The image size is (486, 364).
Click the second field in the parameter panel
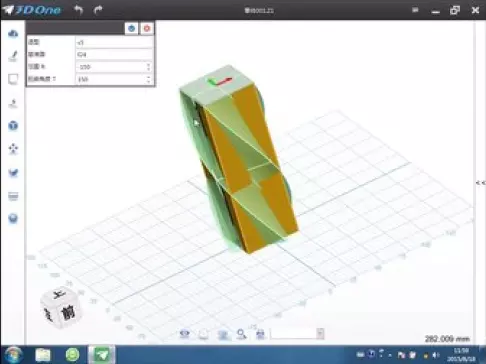[114, 54]
